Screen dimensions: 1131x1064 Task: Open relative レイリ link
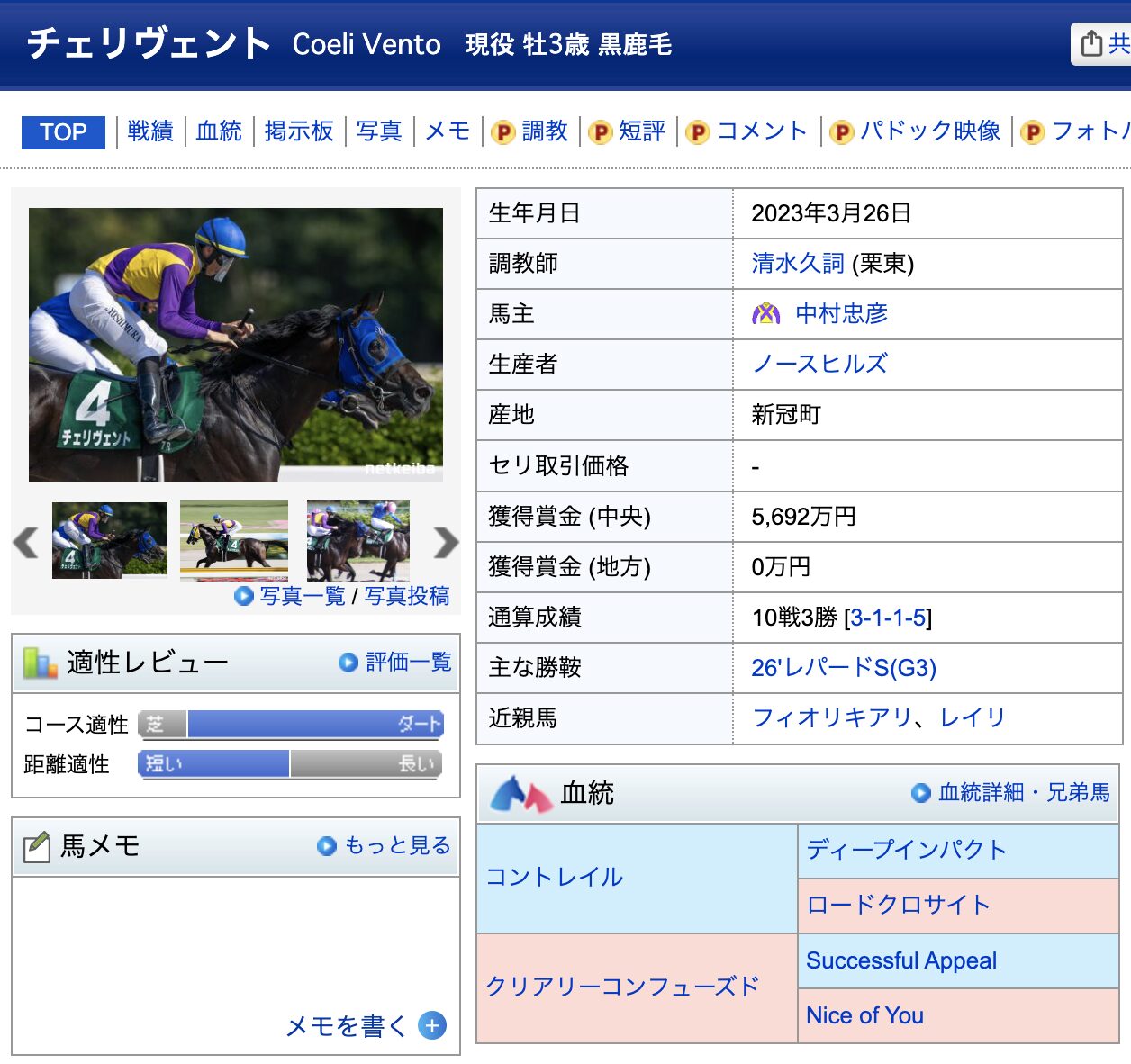973,717
